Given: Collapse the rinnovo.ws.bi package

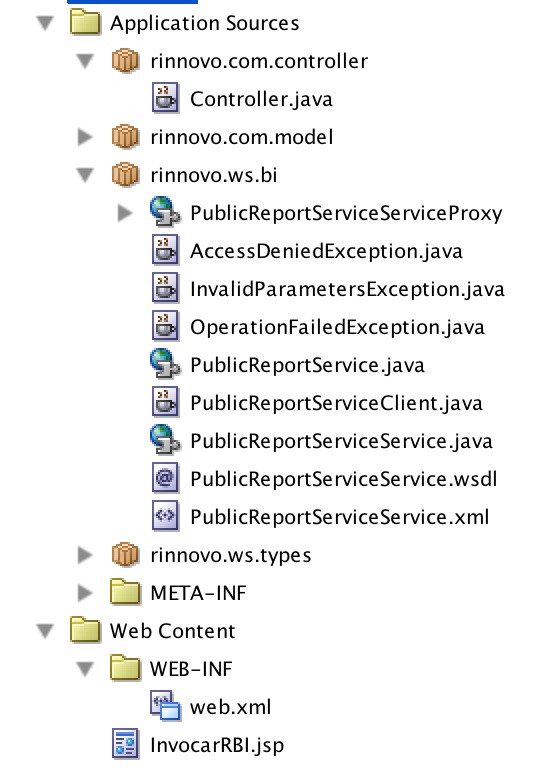Looking at the screenshot, I should [85, 175].
